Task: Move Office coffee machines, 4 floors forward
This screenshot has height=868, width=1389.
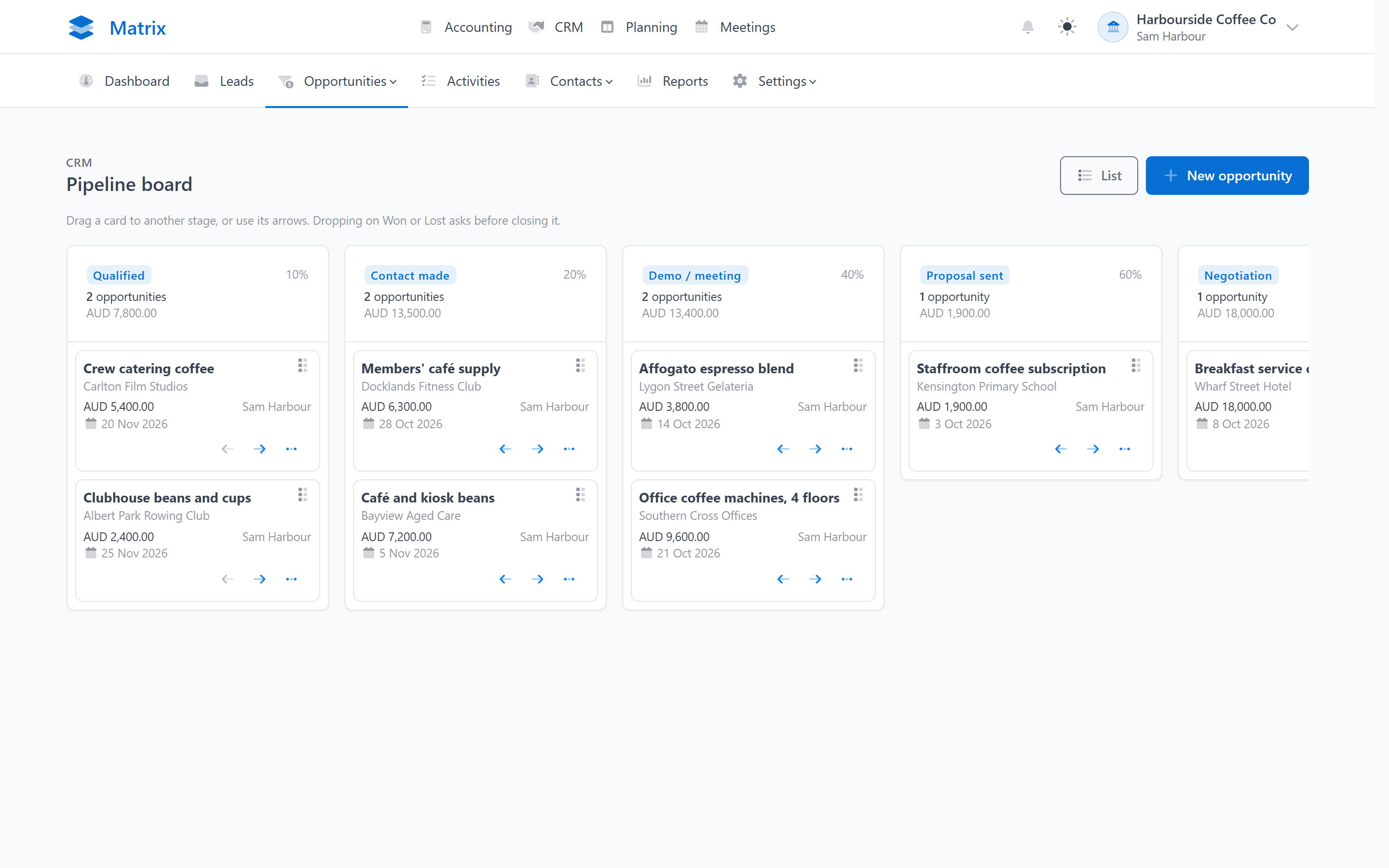Action: (815, 579)
